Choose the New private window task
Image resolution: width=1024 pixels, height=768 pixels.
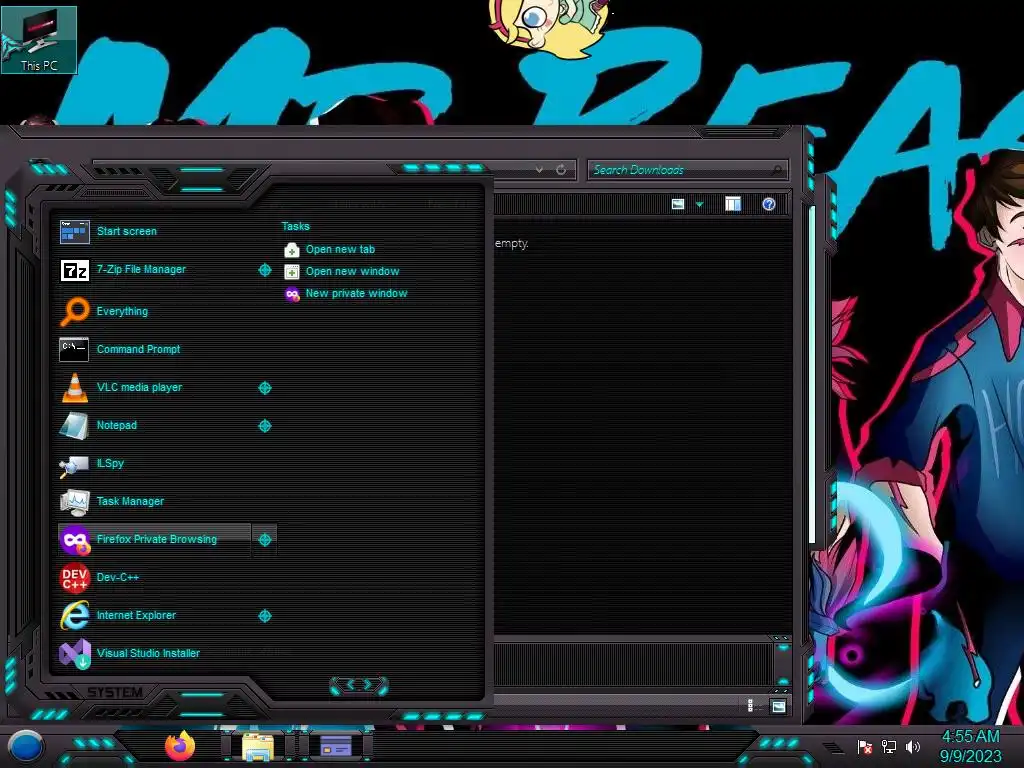(x=346, y=294)
